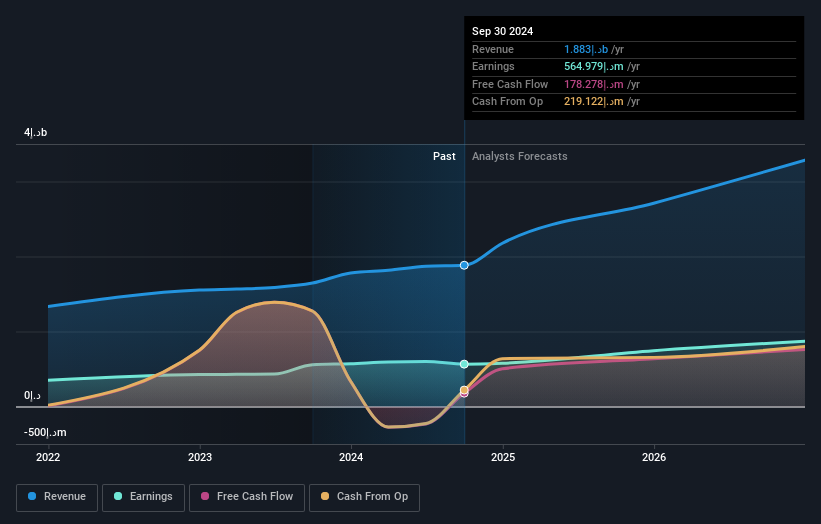Image resolution: width=821 pixels, height=524 pixels.
Task: Select the 2024 x-axis year label
Action: pyautogui.click(x=351, y=457)
